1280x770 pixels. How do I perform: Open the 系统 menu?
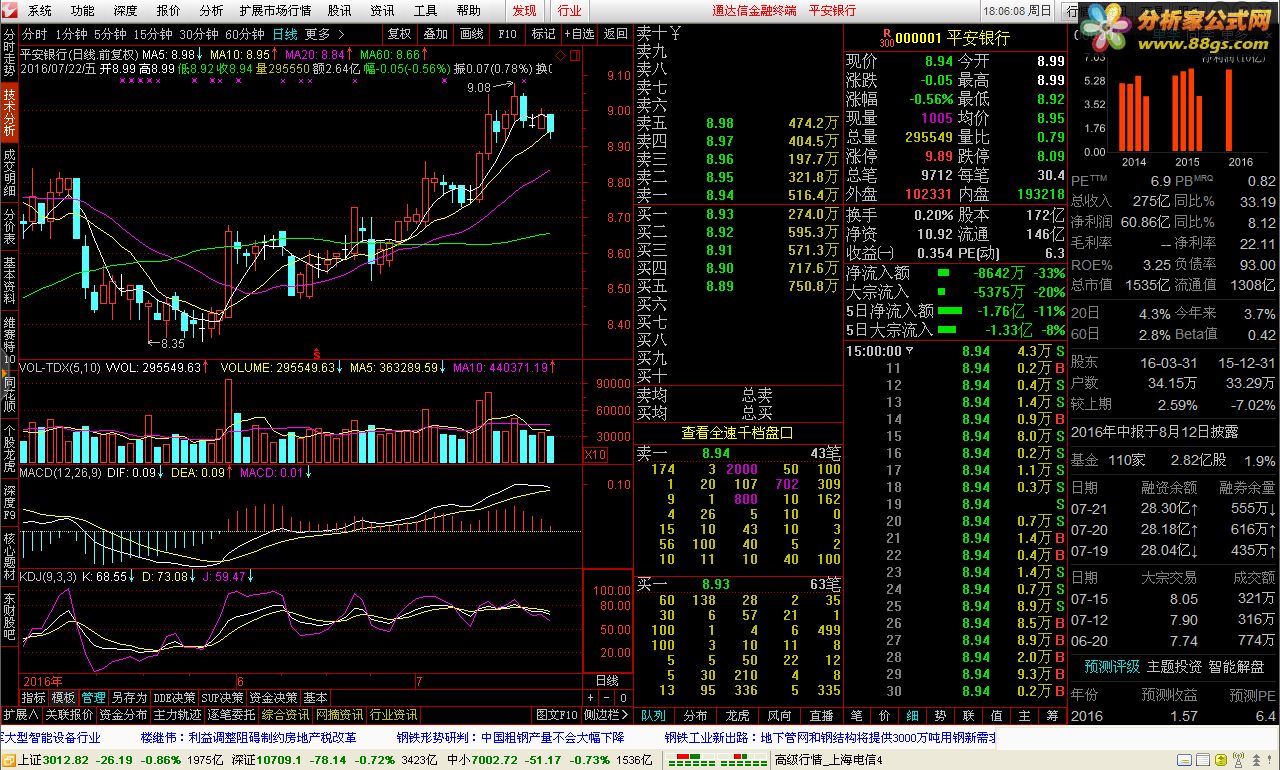[x=40, y=11]
